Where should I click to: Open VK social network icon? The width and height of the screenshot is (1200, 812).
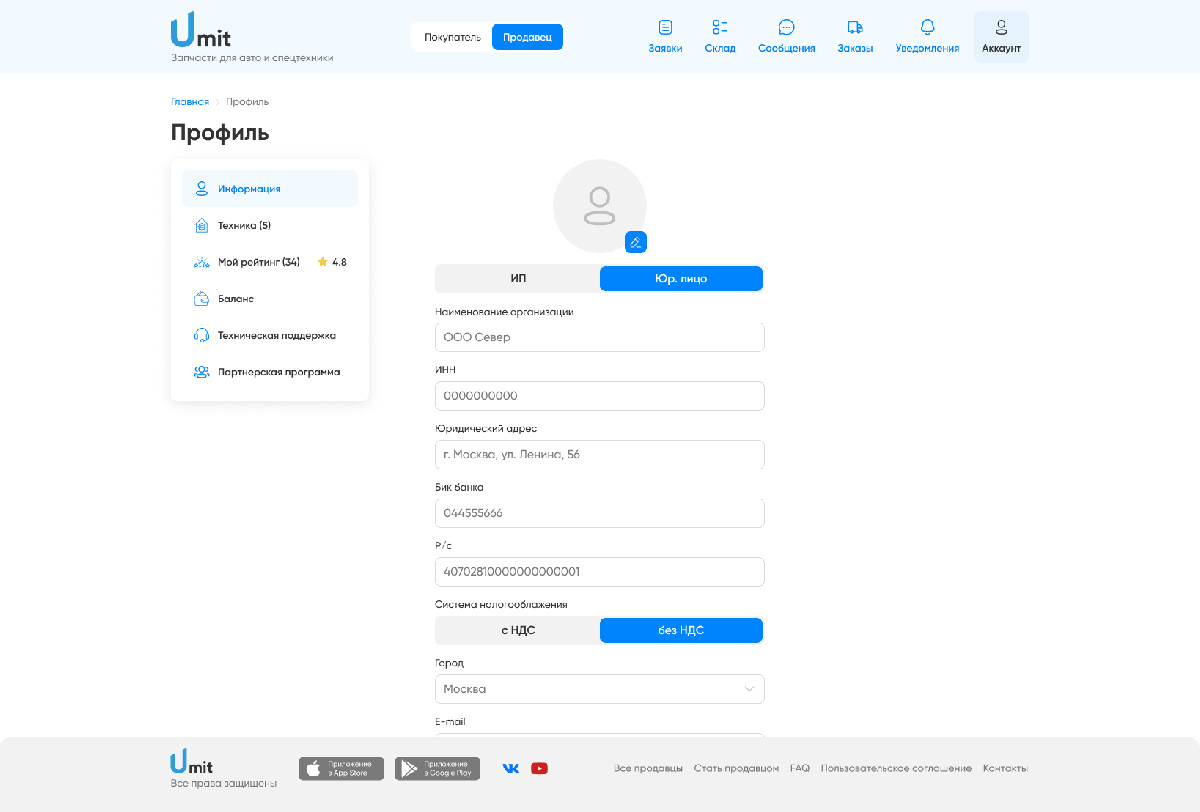(x=511, y=768)
